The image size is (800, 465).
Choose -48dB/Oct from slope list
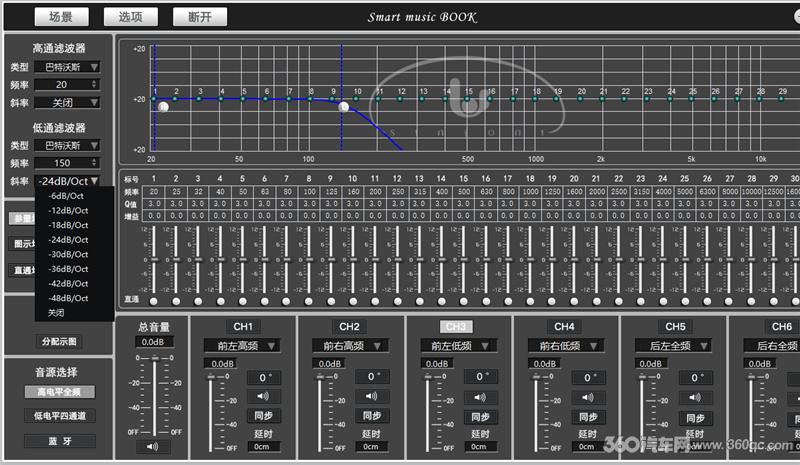68,298
